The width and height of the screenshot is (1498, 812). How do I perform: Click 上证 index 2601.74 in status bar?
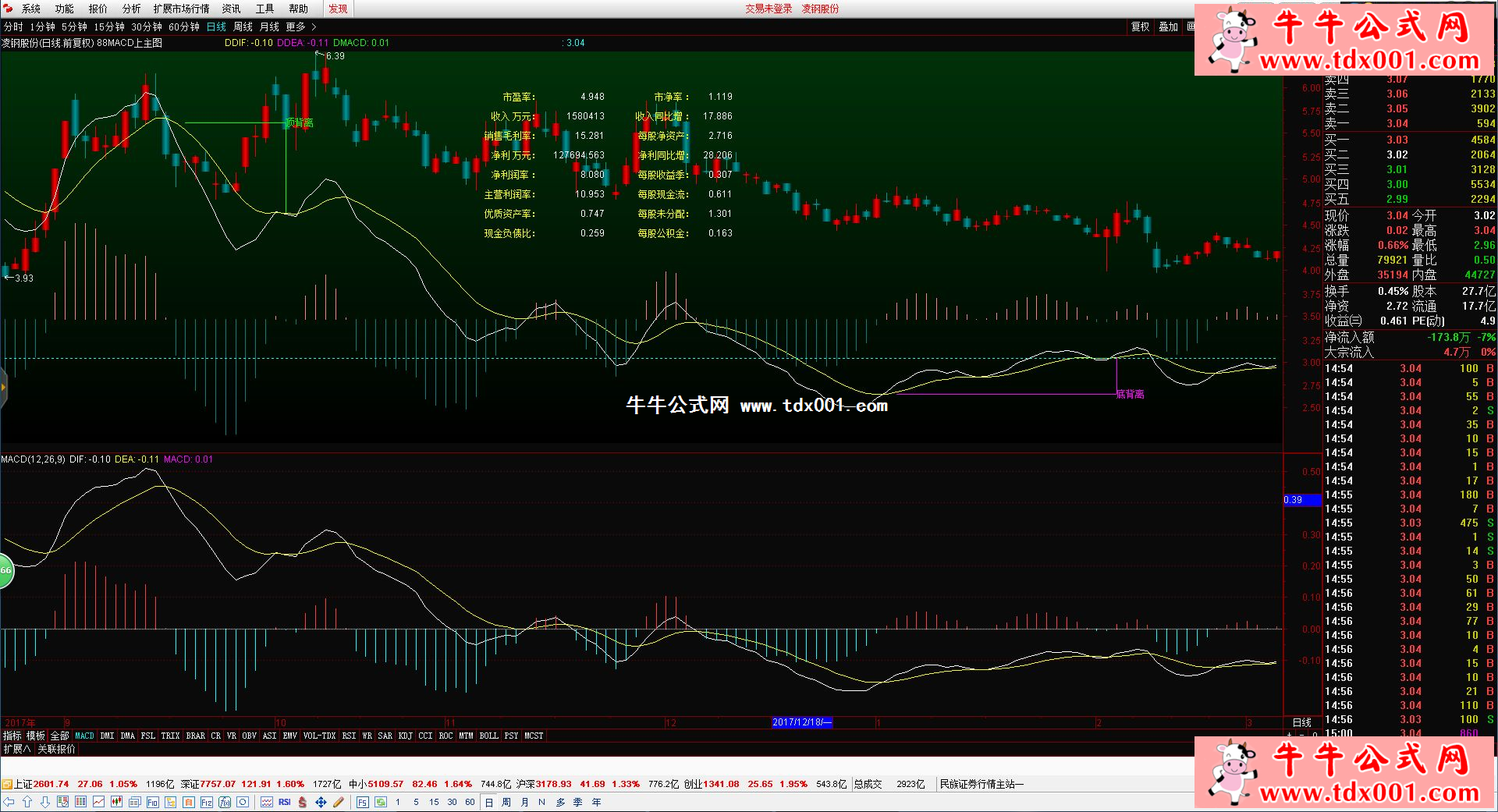(x=41, y=784)
